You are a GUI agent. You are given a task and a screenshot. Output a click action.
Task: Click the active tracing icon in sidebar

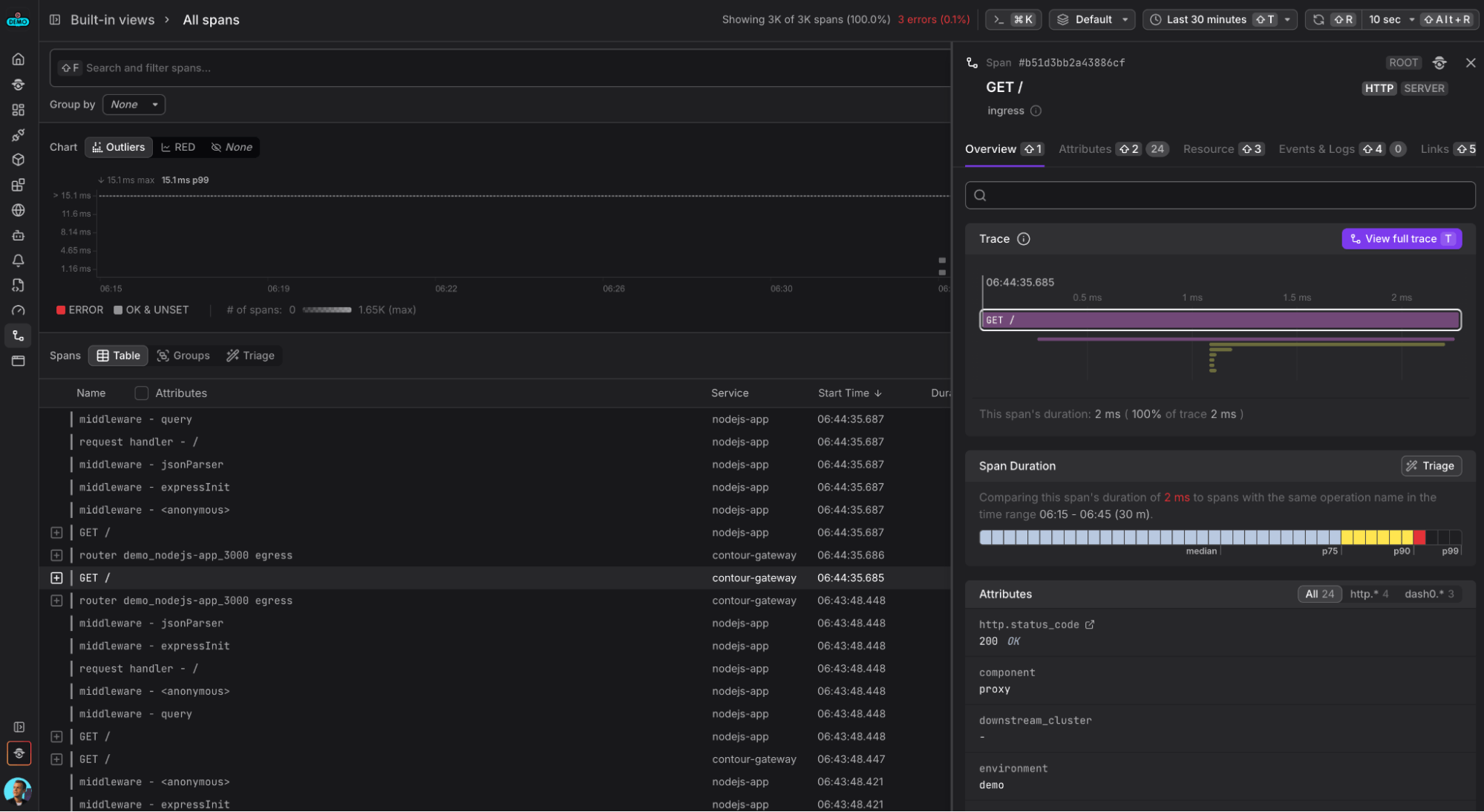[x=19, y=335]
